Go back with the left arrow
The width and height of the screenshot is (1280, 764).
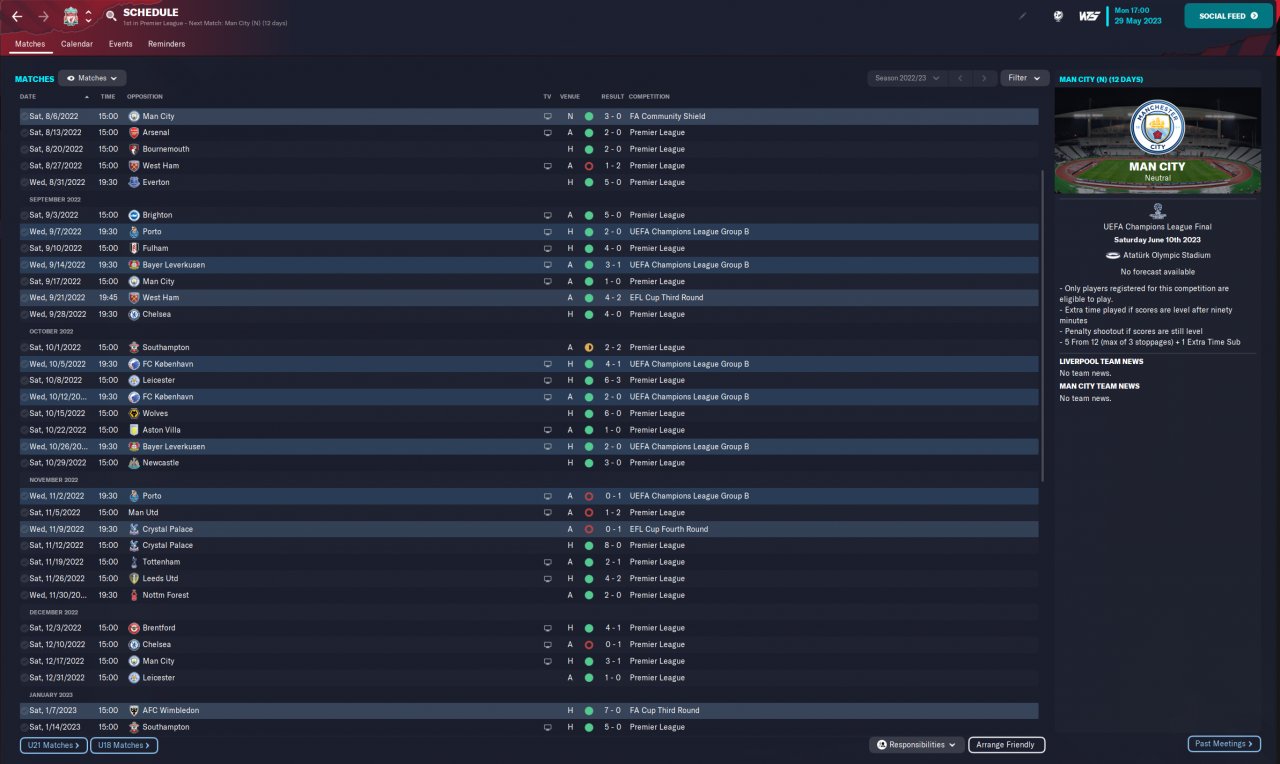tap(16, 16)
